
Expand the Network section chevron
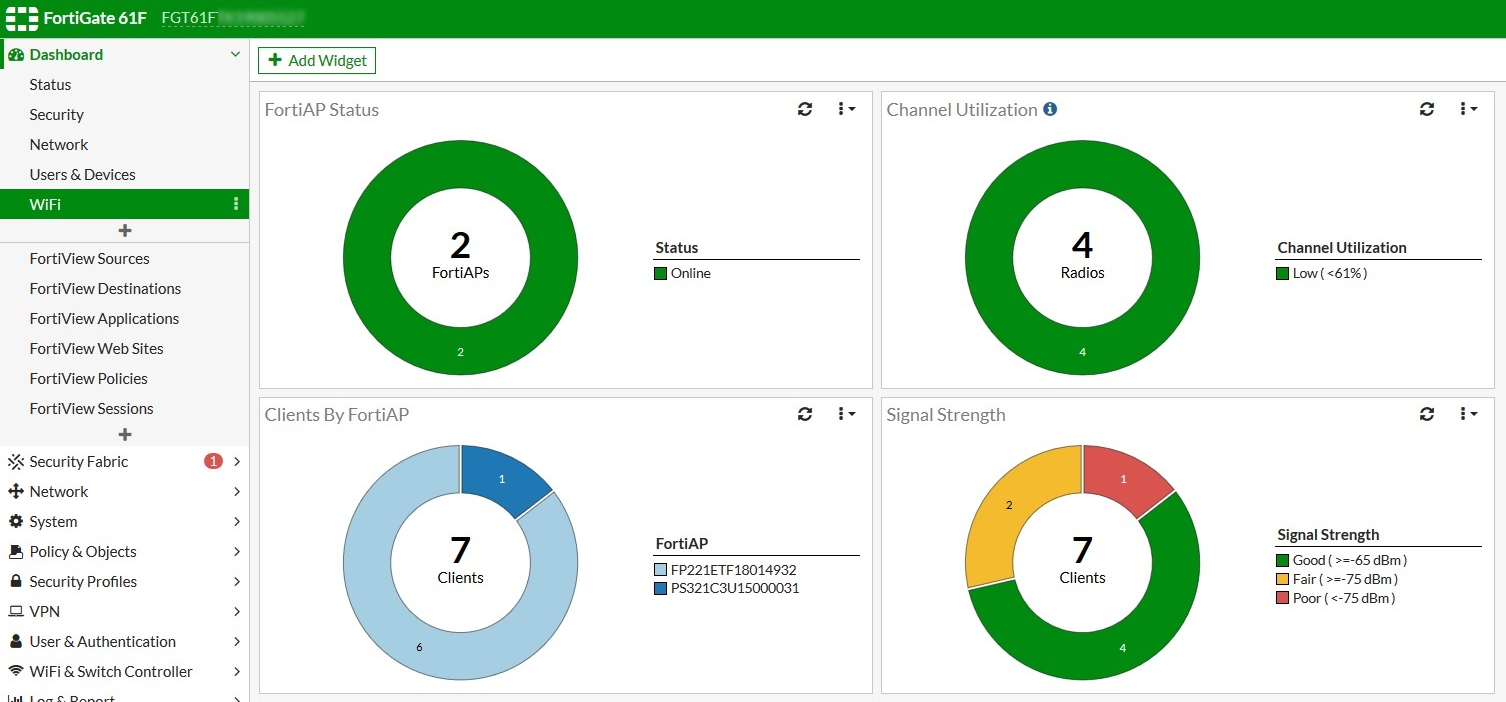tap(237, 492)
